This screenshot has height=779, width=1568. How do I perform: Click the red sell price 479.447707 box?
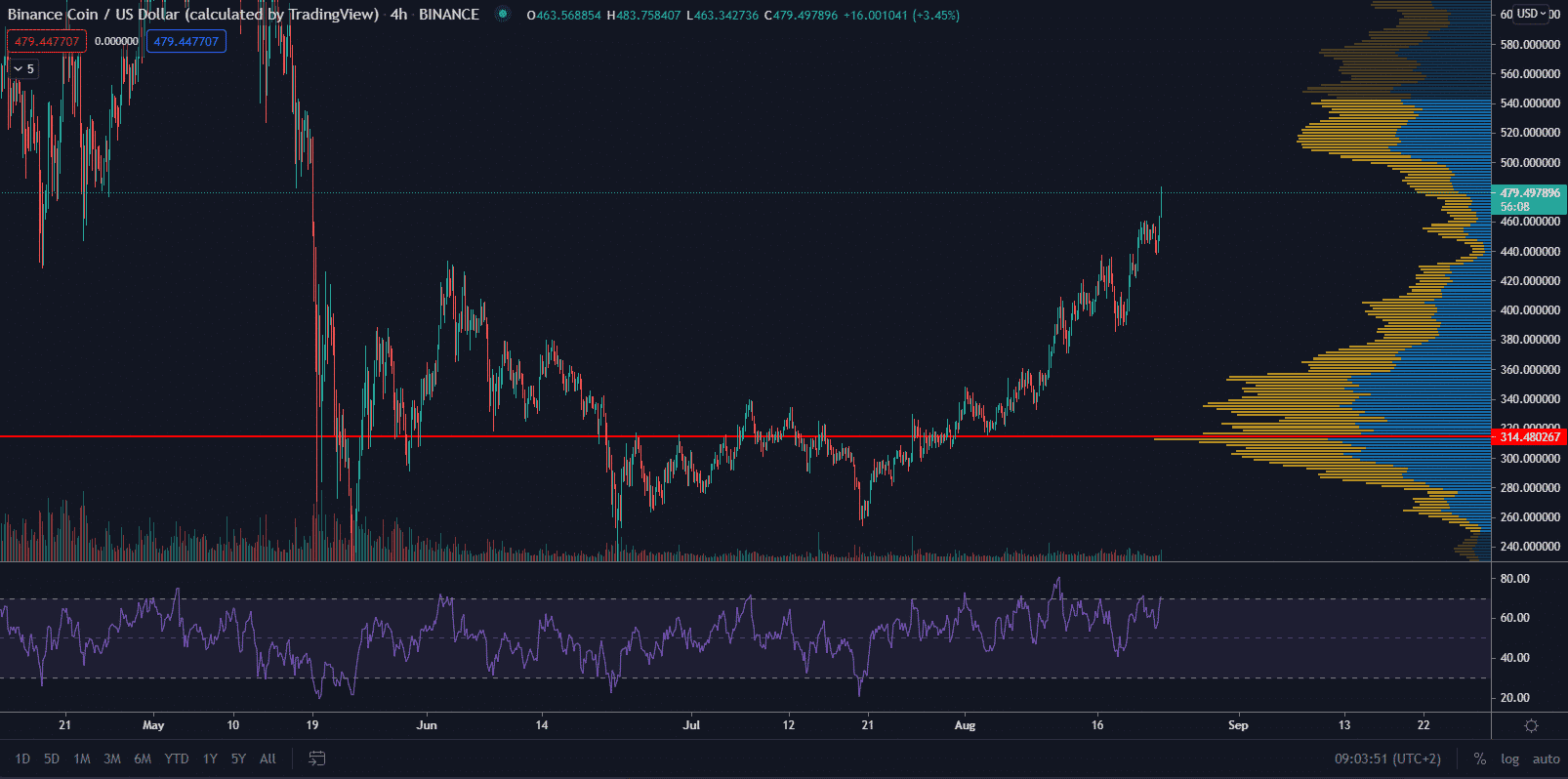47,41
